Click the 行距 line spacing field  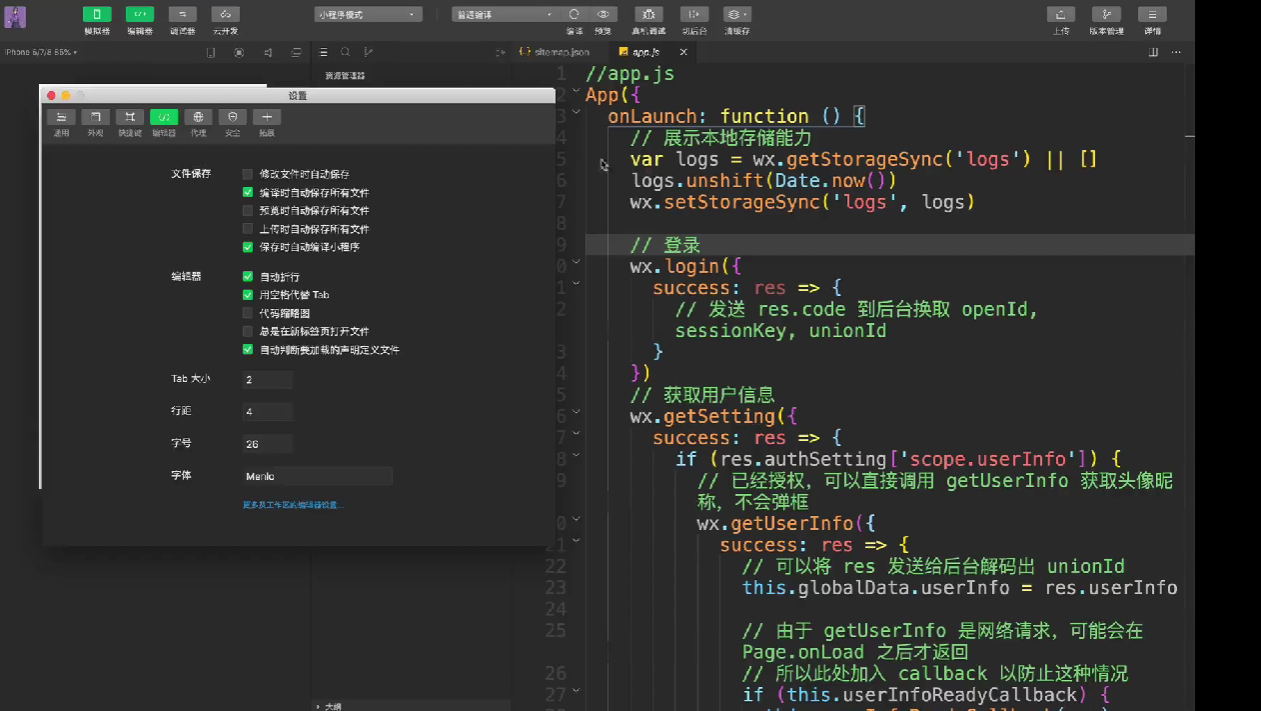click(x=268, y=412)
